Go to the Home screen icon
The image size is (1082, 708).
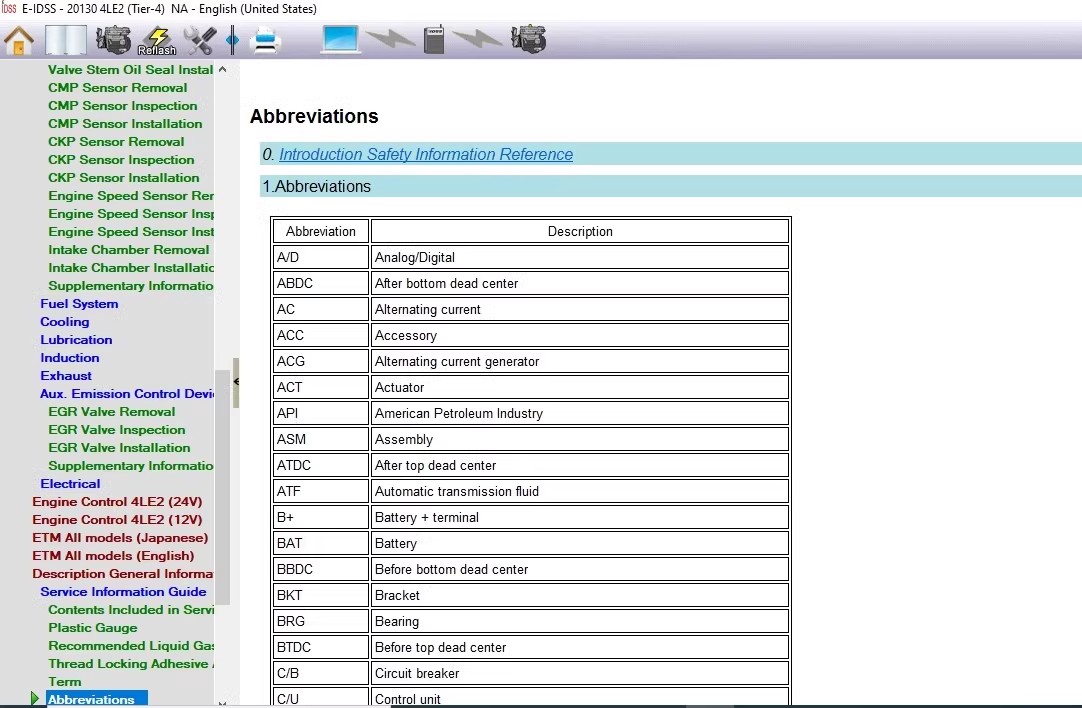[19, 40]
